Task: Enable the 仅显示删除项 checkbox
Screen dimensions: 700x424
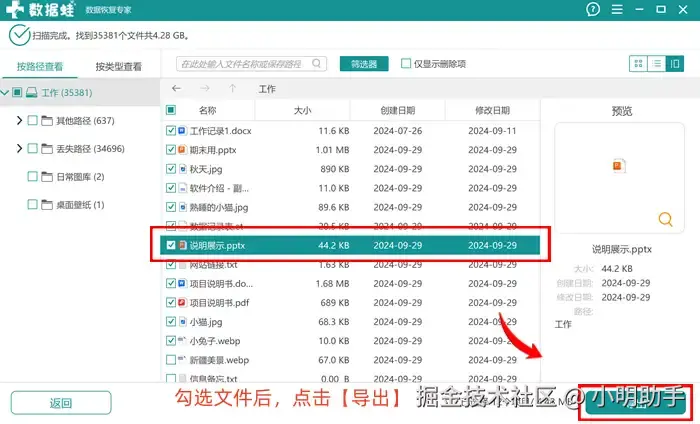Action: [x=406, y=63]
